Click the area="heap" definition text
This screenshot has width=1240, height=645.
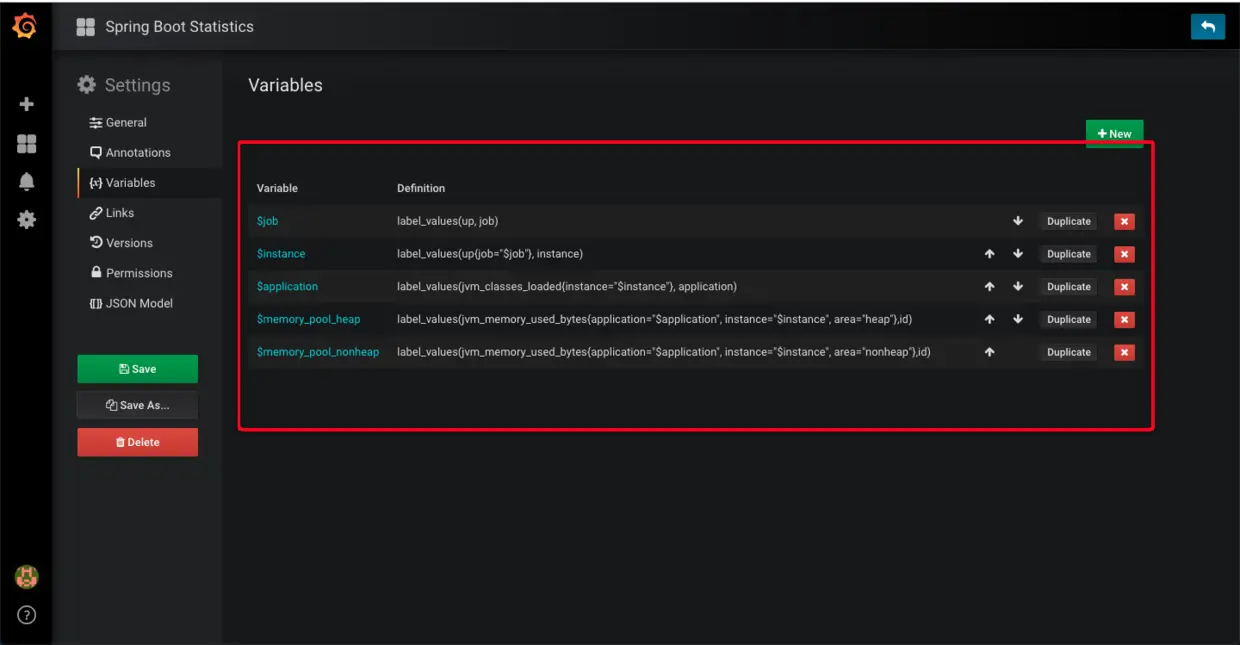tap(654, 319)
